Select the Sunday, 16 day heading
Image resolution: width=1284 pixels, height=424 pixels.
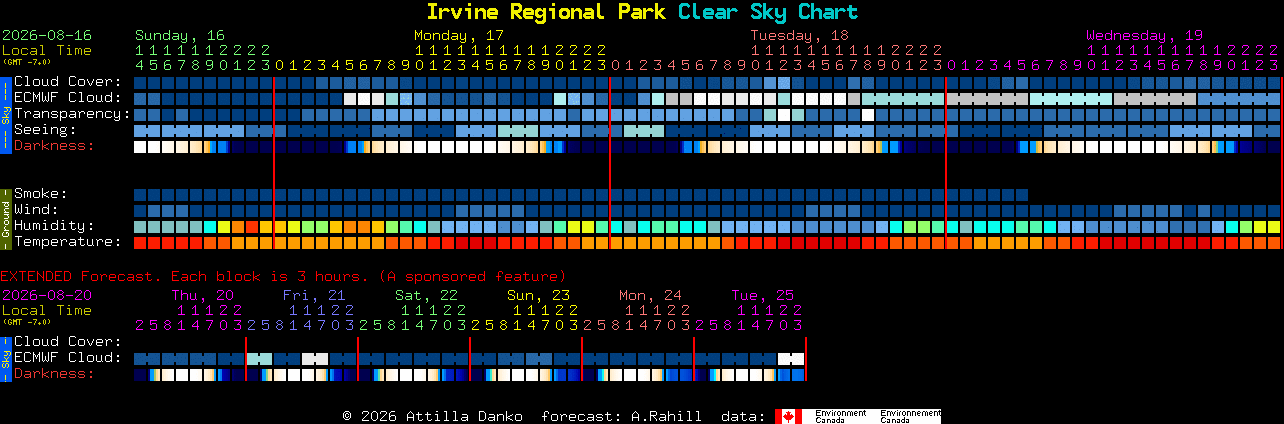180,35
